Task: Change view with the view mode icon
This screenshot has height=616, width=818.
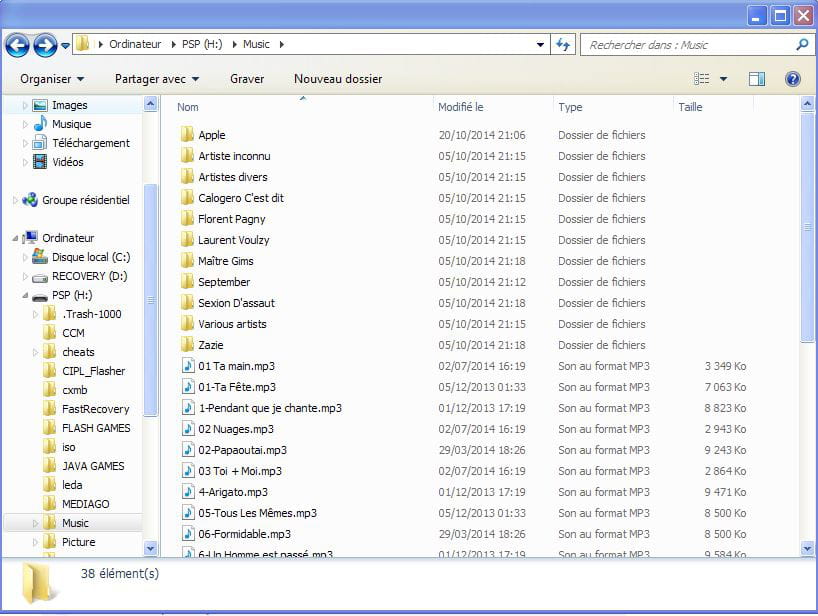Action: pos(701,79)
